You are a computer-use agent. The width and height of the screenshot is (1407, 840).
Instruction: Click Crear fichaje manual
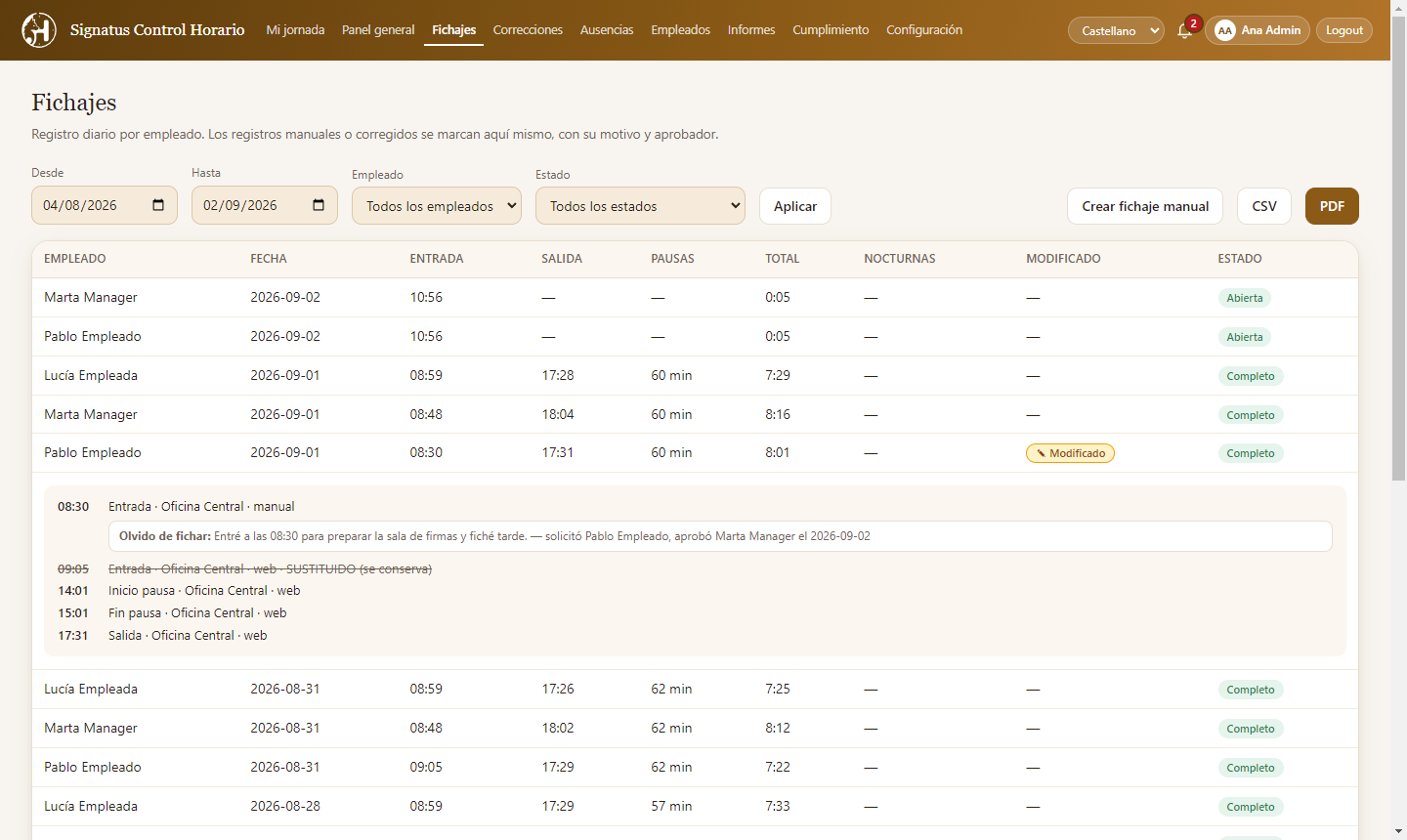click(x=1145, y=206)
